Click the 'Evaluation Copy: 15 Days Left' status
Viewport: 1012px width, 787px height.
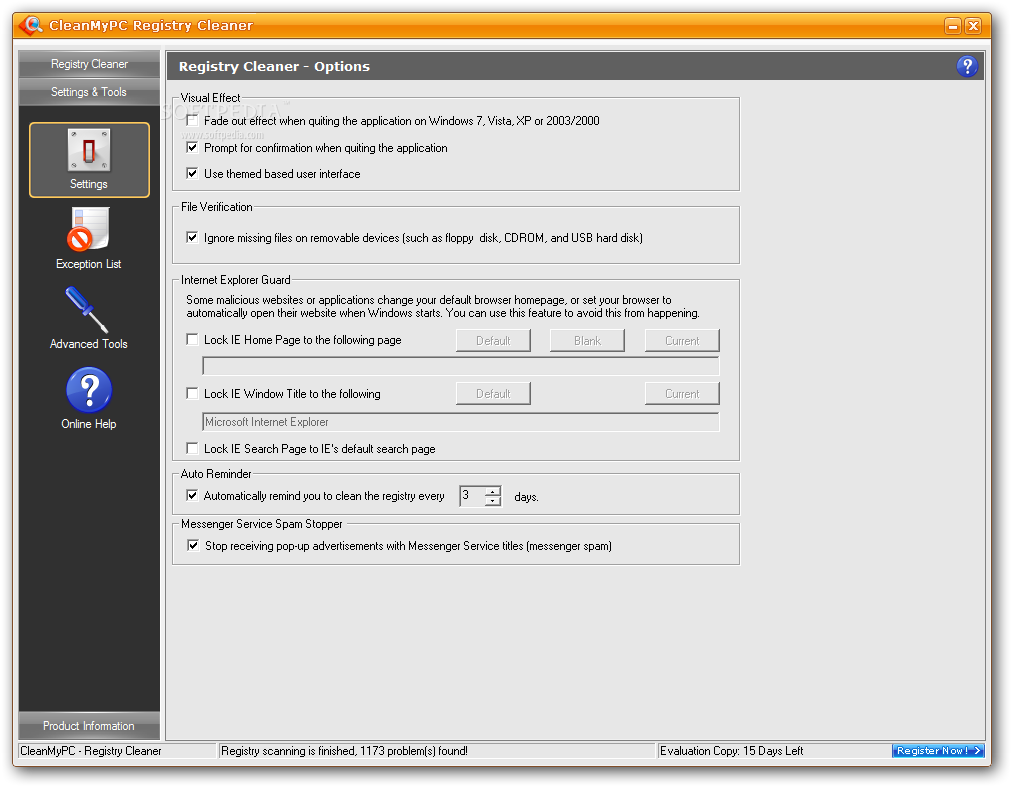[731, 751]
